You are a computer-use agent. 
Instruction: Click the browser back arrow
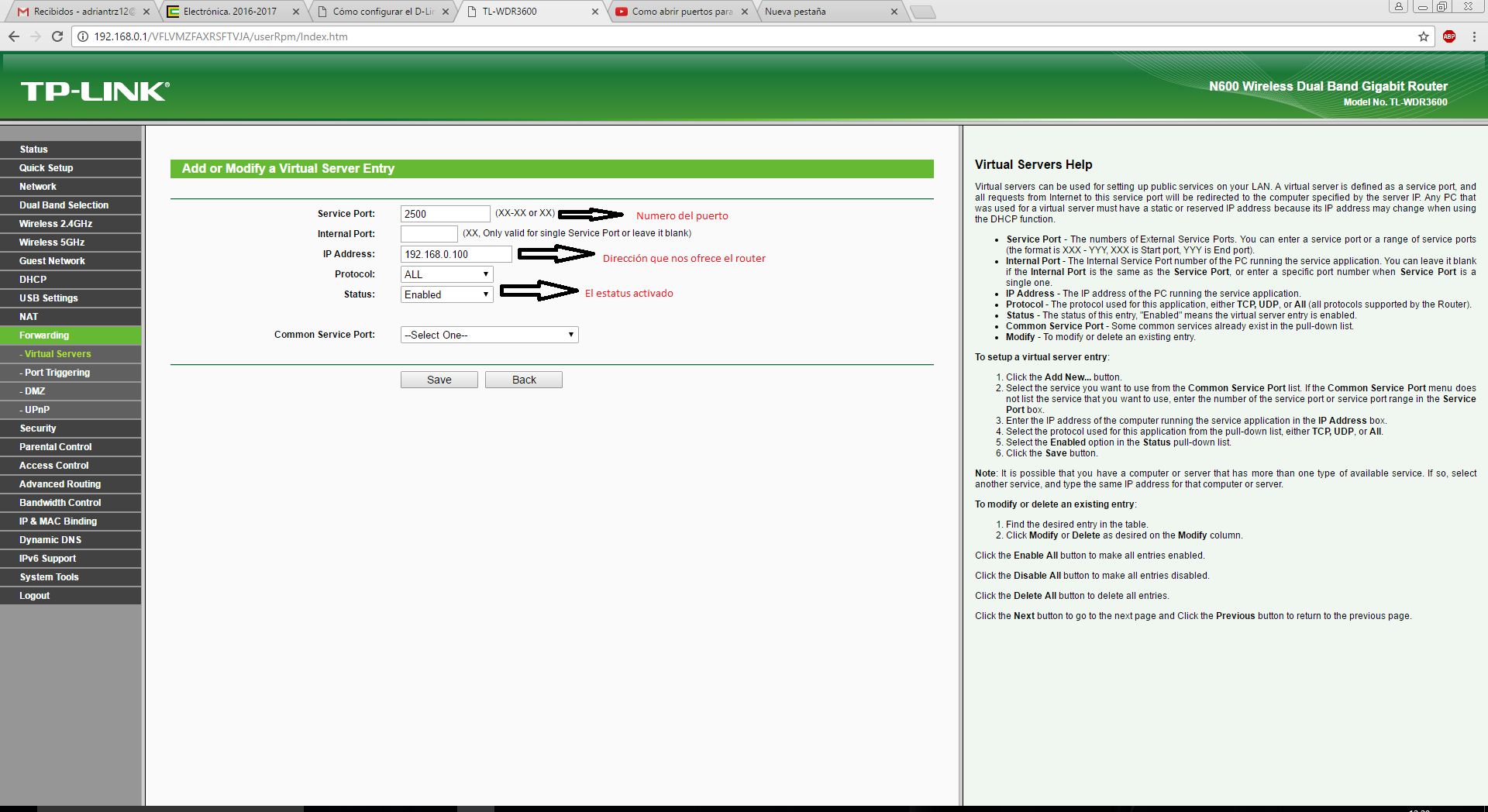pos(14,36)
